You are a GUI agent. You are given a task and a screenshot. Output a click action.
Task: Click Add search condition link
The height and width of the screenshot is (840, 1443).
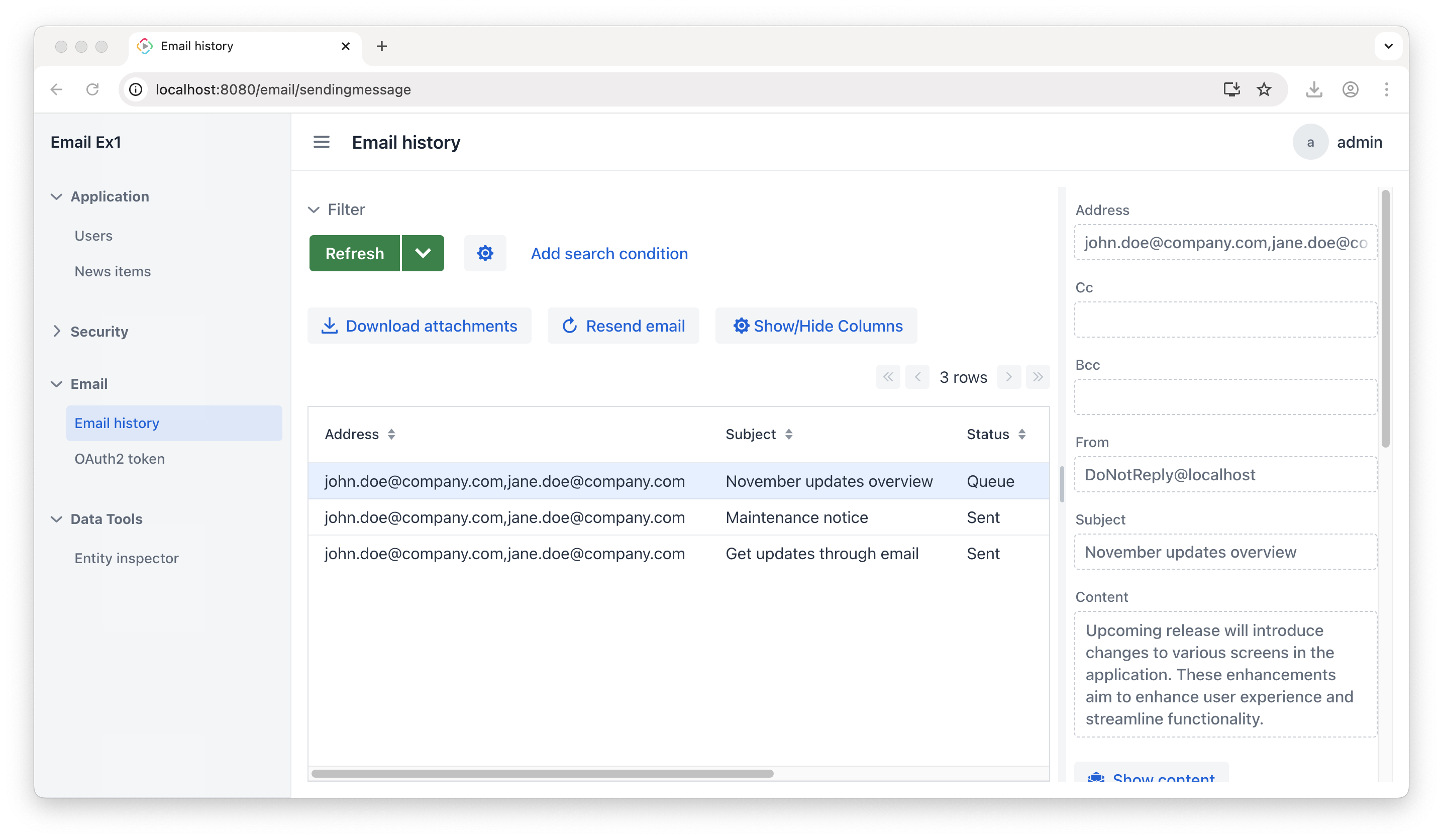coord(609,253)
